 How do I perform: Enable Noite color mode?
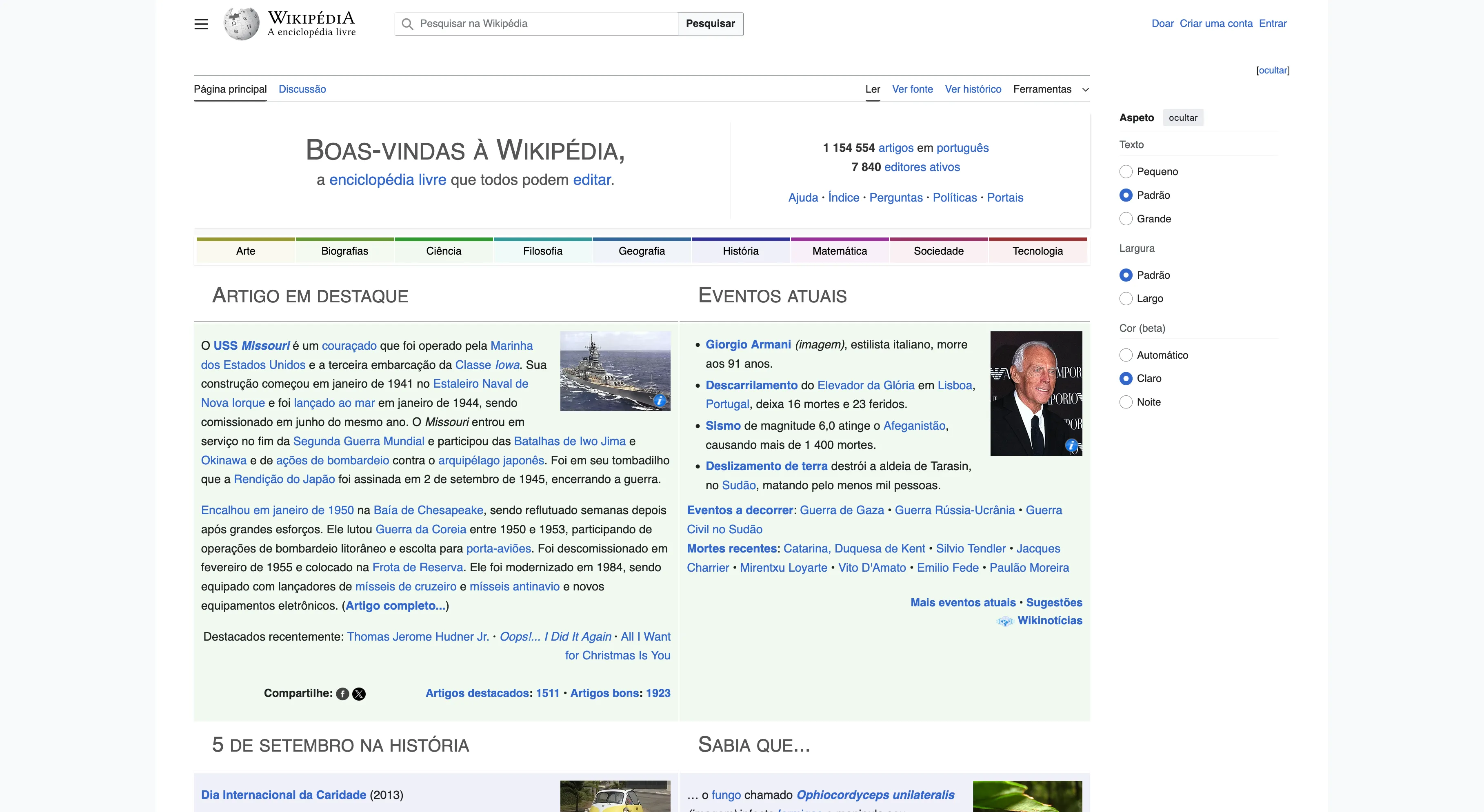1126,402
